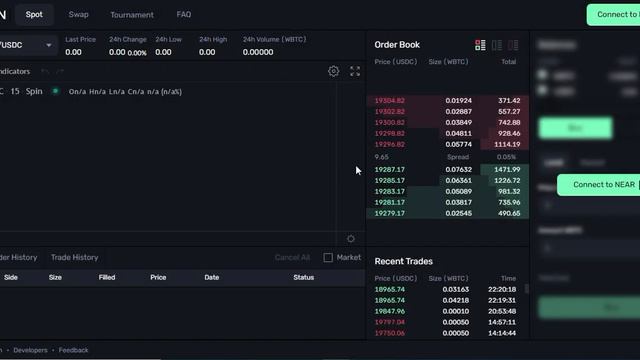640x360 pixels.
Task: Open the chart settings gear icon
Action: click(x=333, y=71)
